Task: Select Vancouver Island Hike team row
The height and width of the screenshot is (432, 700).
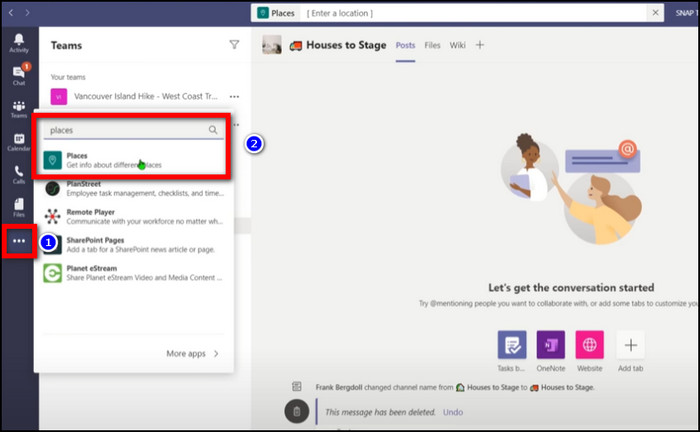Action: (x=145, y=96)
